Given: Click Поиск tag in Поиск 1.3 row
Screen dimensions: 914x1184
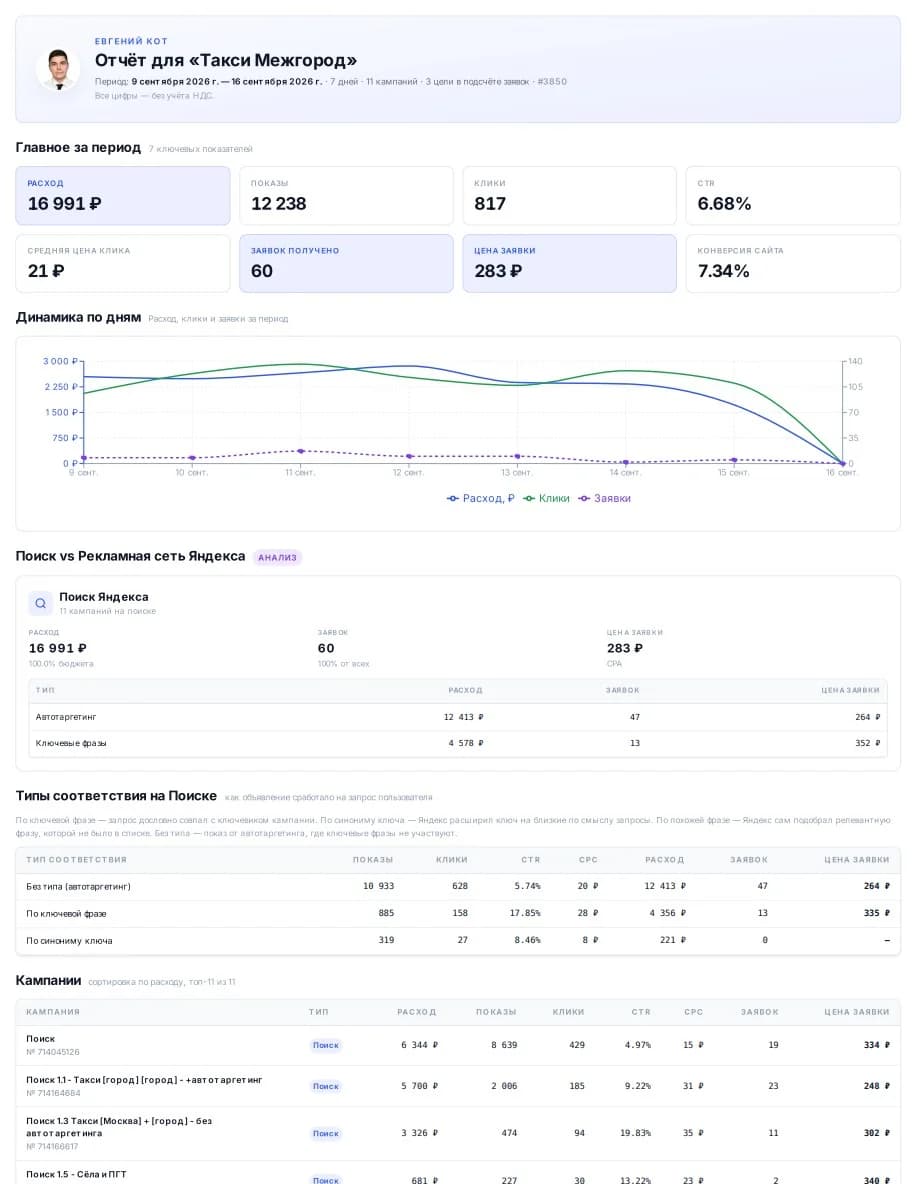Looking at the screenshot, I should coord(326,1133).
